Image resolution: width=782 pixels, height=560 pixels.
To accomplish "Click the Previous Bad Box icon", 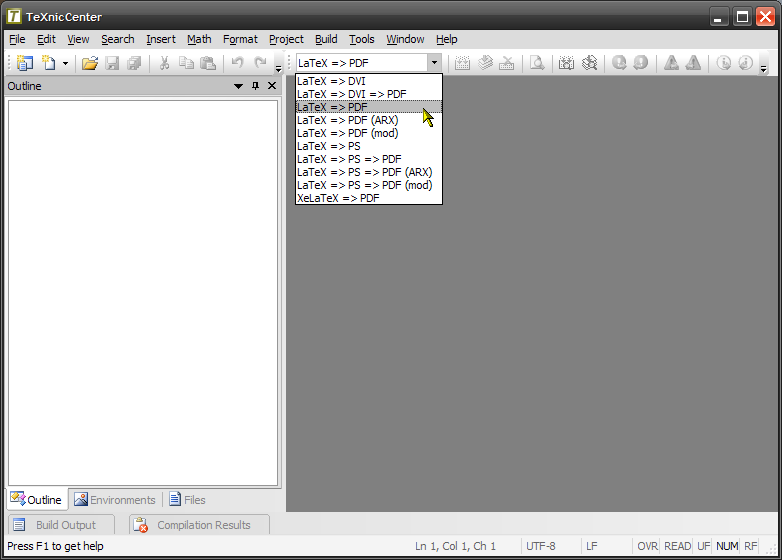I will [x=746, y=63].
